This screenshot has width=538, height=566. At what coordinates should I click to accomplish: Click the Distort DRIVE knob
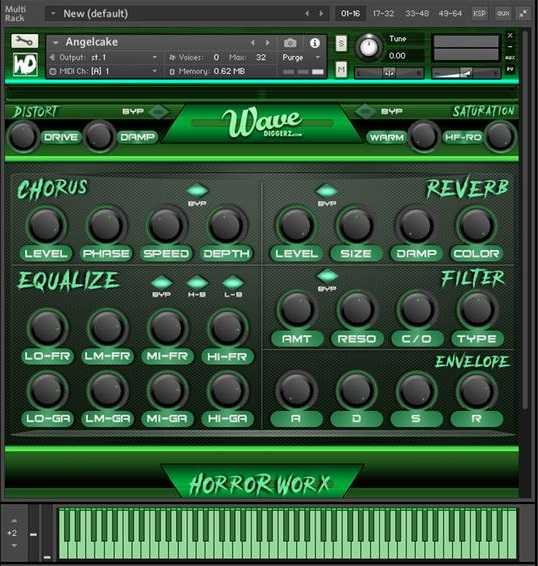click(22, 137)
